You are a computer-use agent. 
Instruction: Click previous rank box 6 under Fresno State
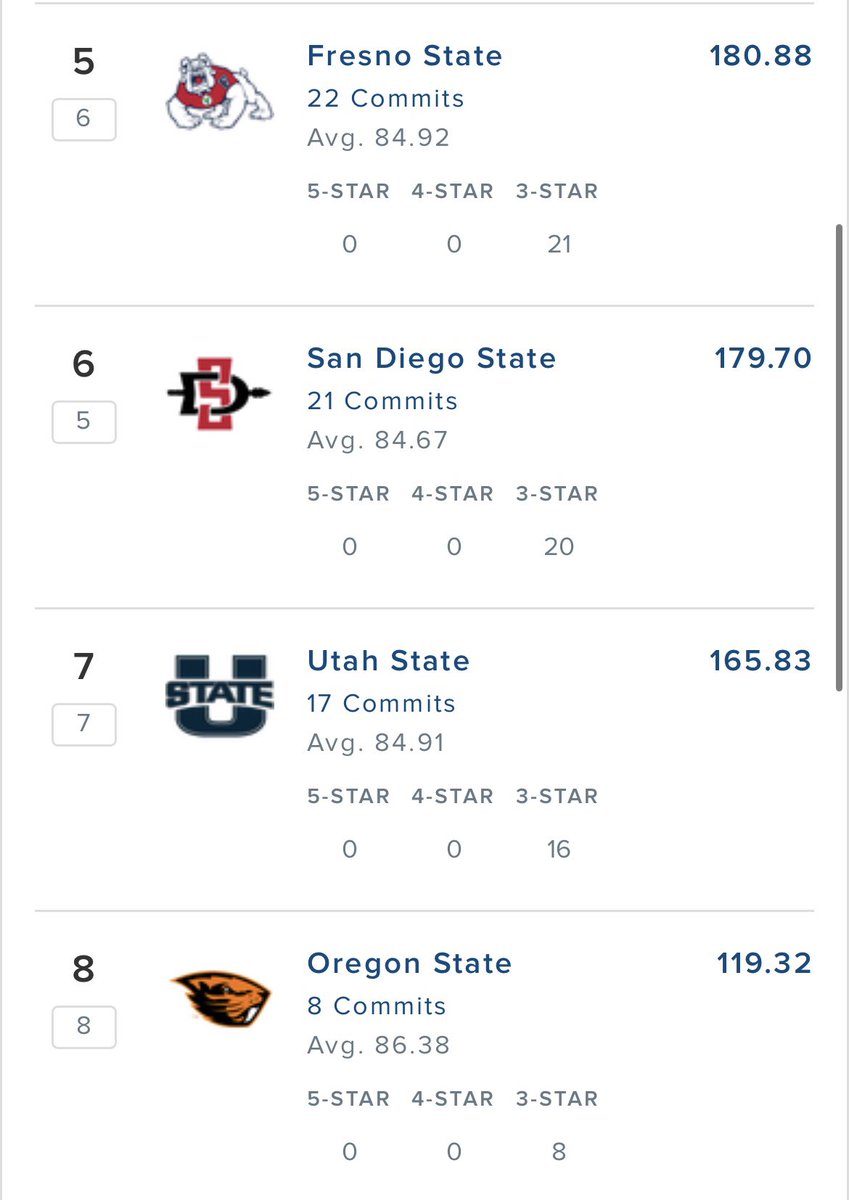click(x=84, y=118)
